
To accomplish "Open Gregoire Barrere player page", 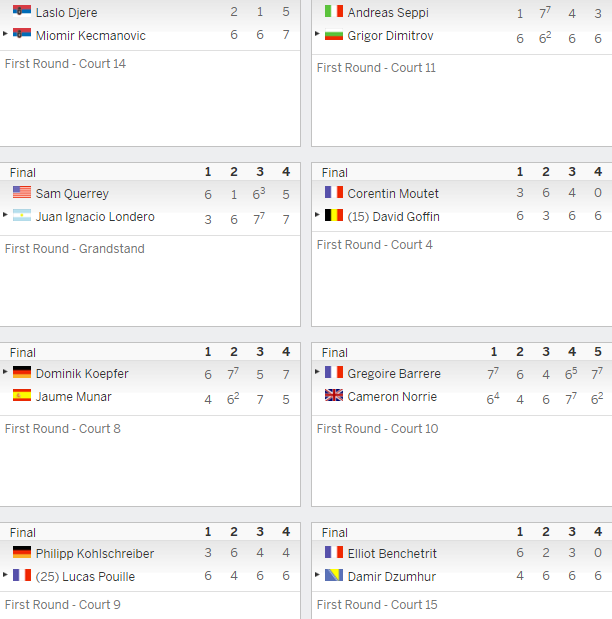I will 394,373.
